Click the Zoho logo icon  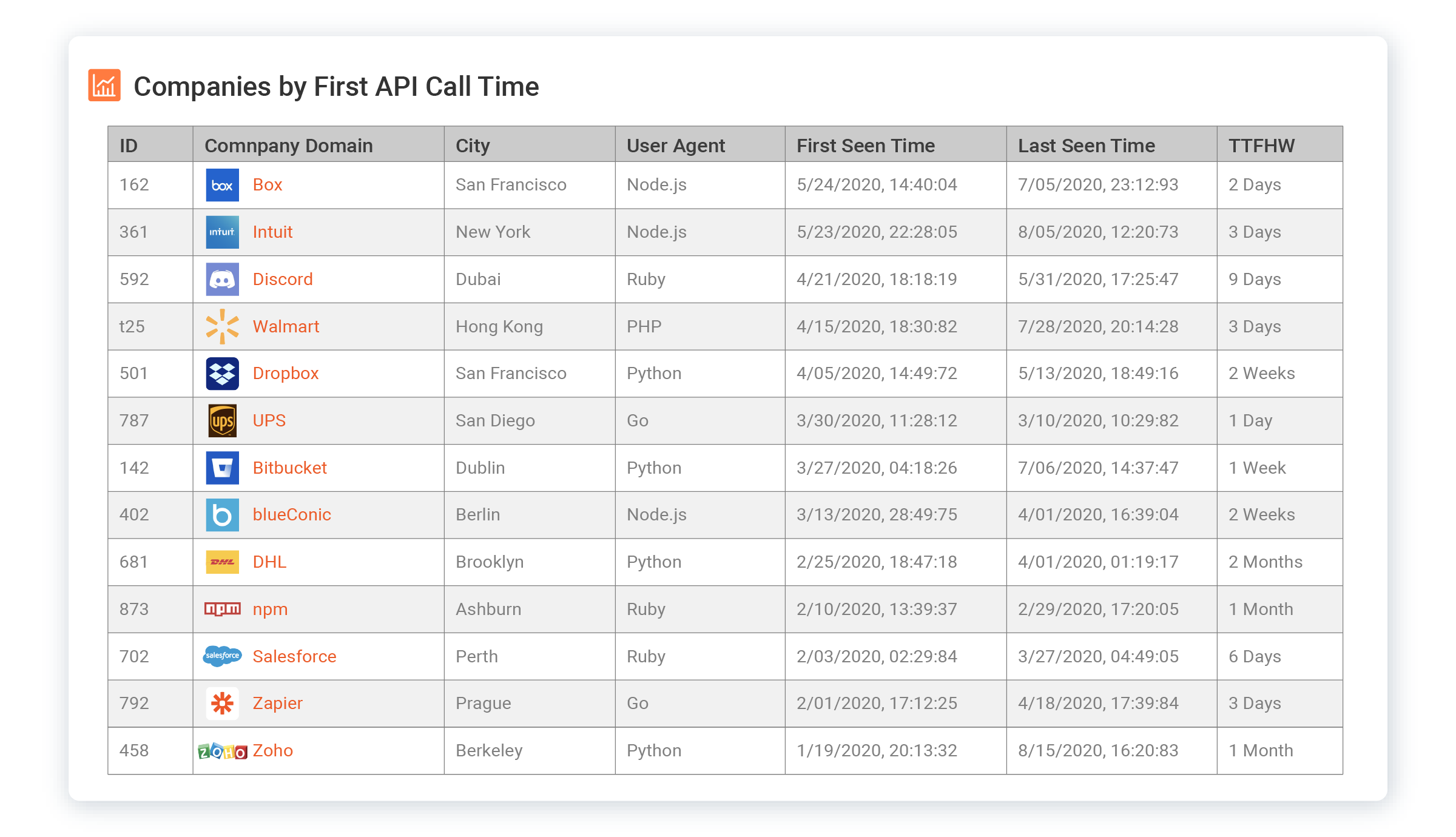222,751
